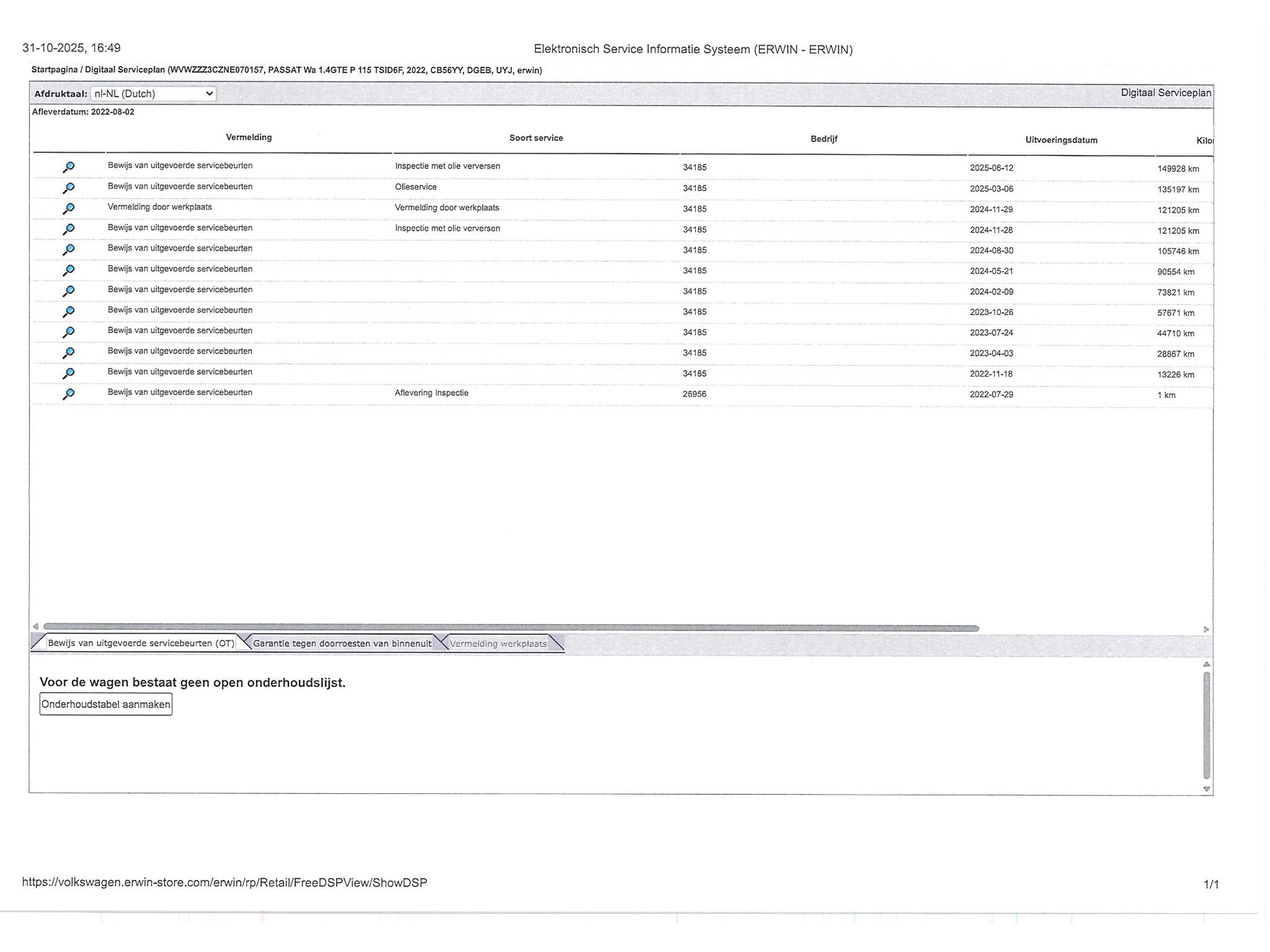This screenshot has height=952, width=1270.
Task: Open the Aflevering Inspectie entry details
Action: tap(68, 394)
